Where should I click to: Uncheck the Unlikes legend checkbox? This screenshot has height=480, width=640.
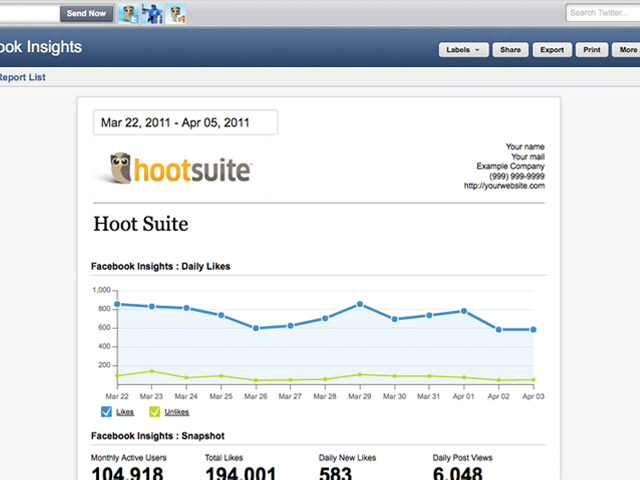click(x=154, y=411)
